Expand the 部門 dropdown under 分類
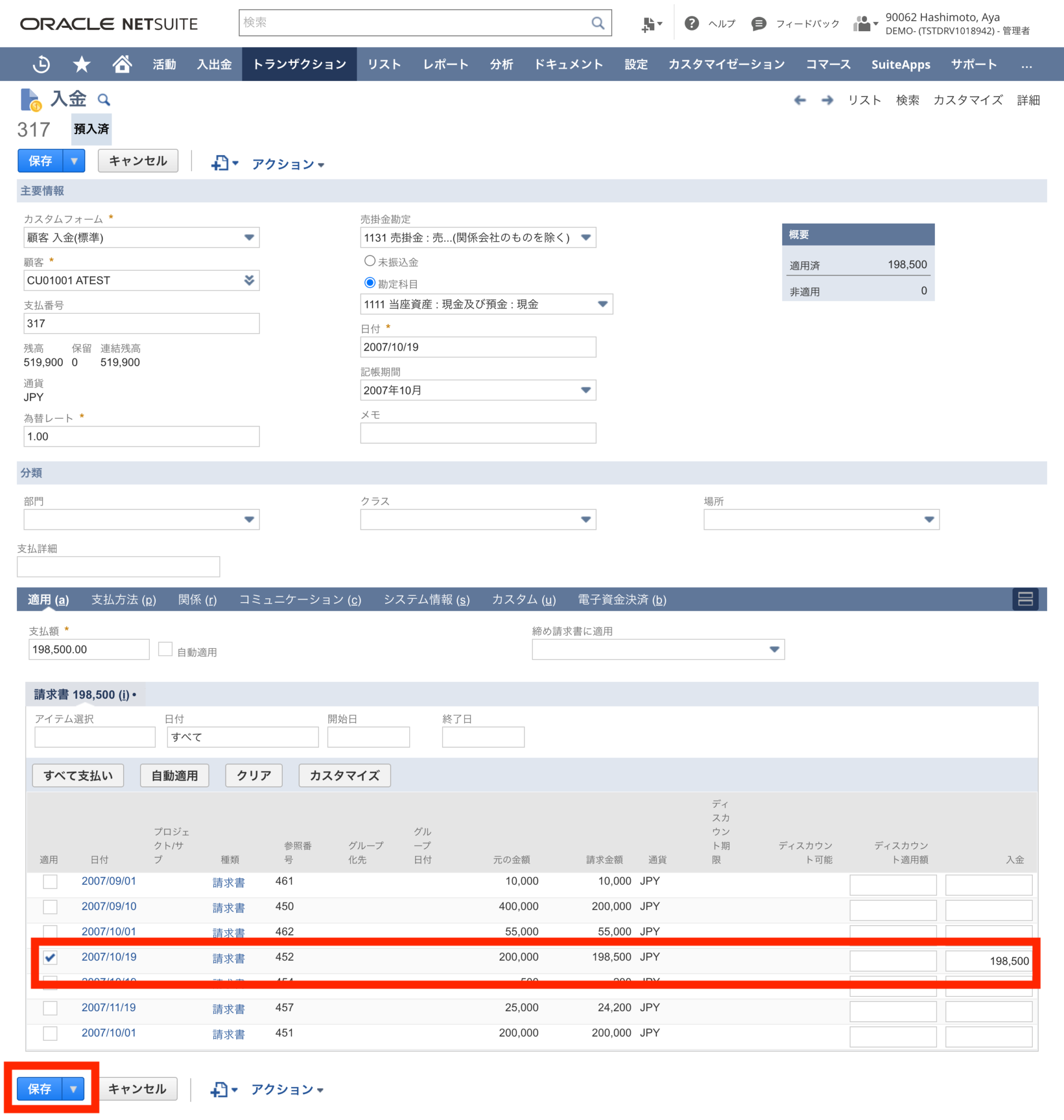Image resolution: width=1064 pixels, height=1120 pixels. pyautogui.click(x=248, y=519)
